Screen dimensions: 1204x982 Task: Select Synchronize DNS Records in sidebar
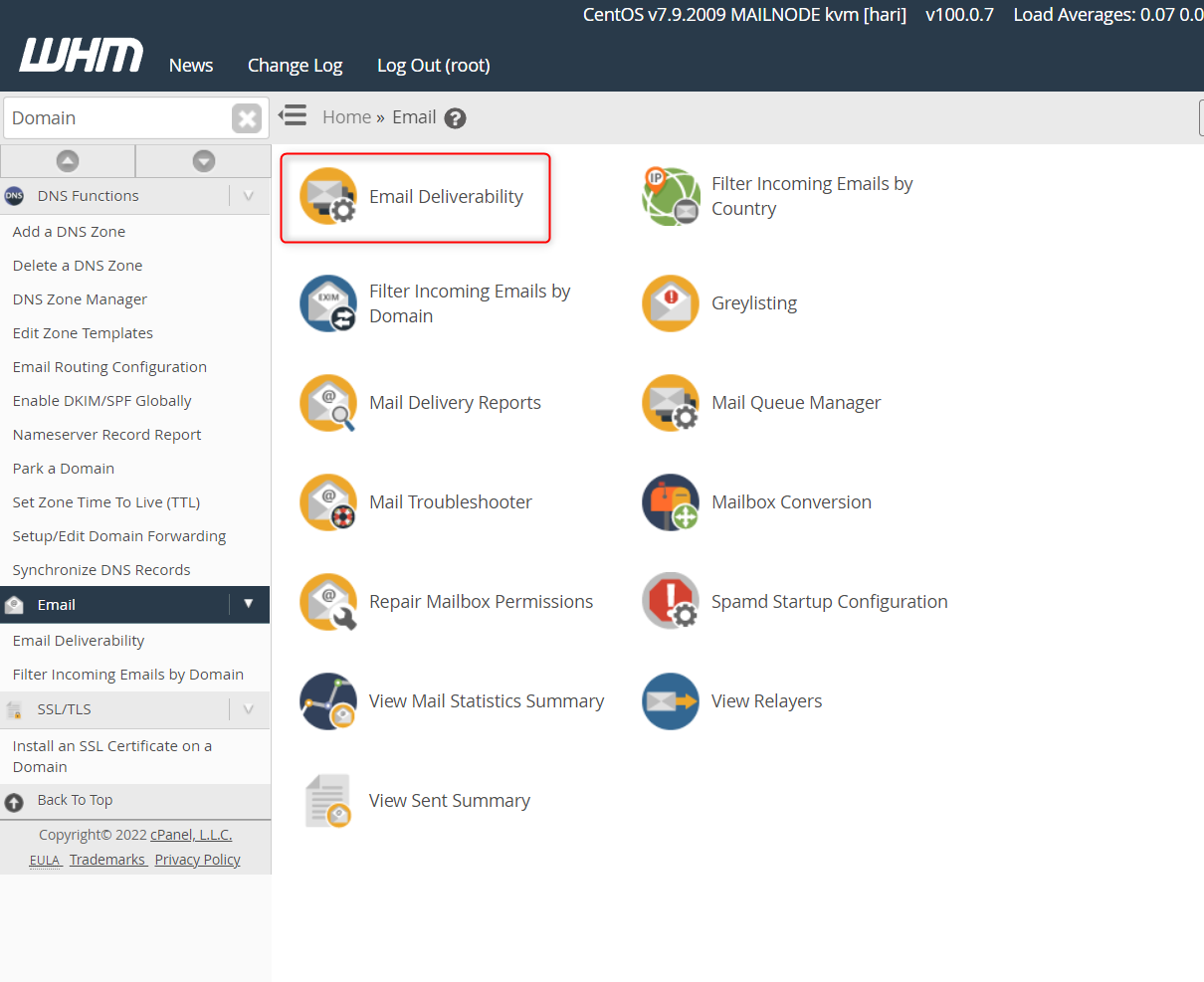point(101,570)
